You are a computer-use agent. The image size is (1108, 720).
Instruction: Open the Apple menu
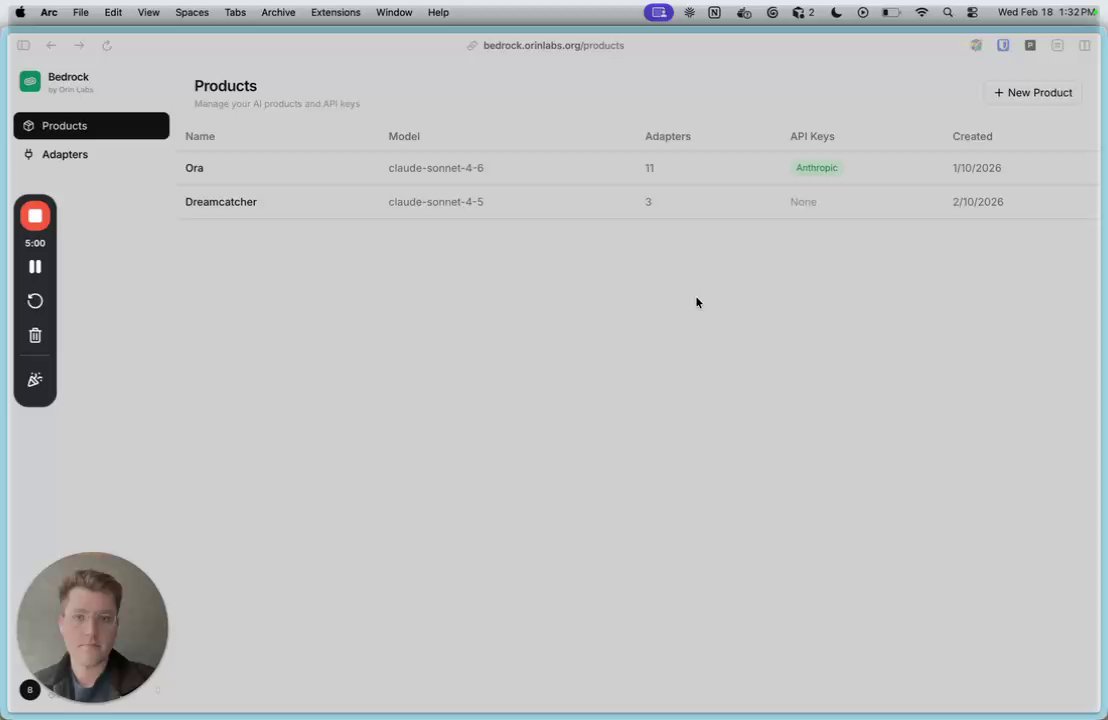pos(20,12)
